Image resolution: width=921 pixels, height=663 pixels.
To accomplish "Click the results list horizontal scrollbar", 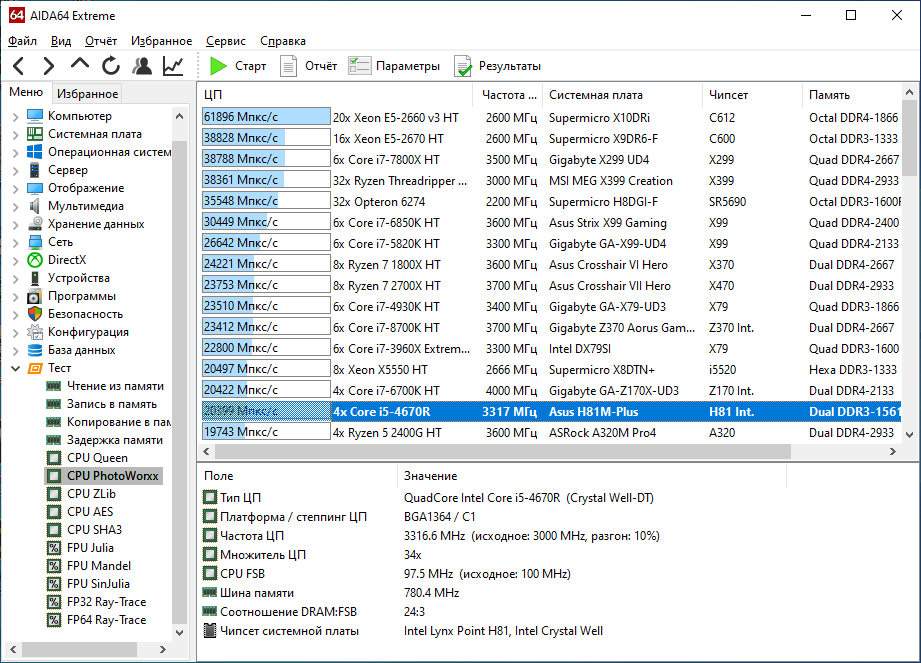I will click(x=503, y=452).
